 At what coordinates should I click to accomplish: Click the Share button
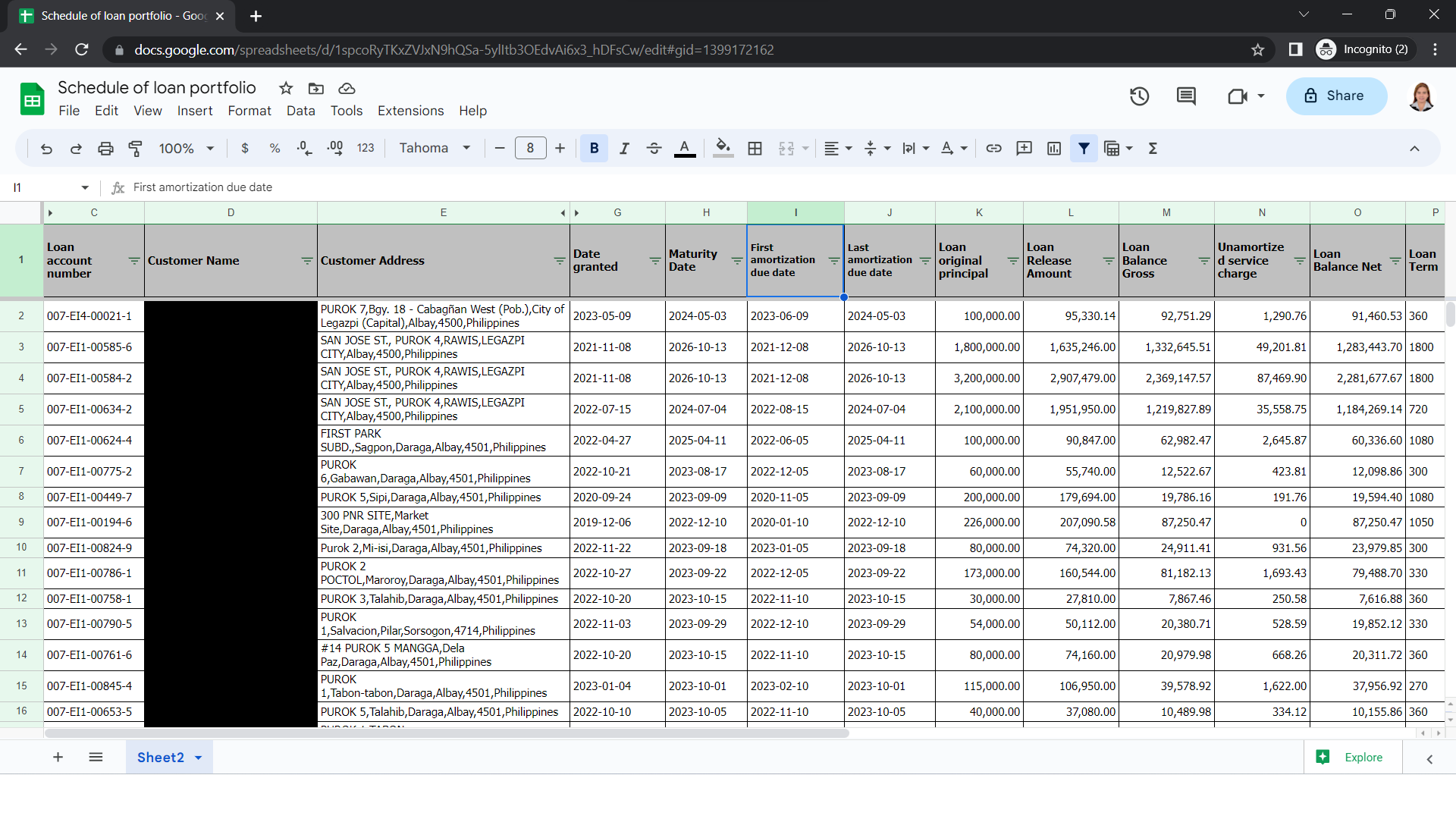click(1335, 96)
